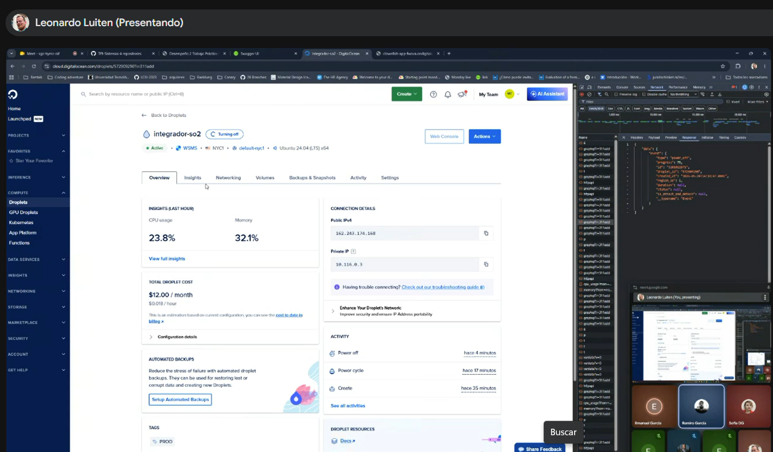Open Meet self-view more options
This screenshot has height=452, width=773.
click(765, 297)
